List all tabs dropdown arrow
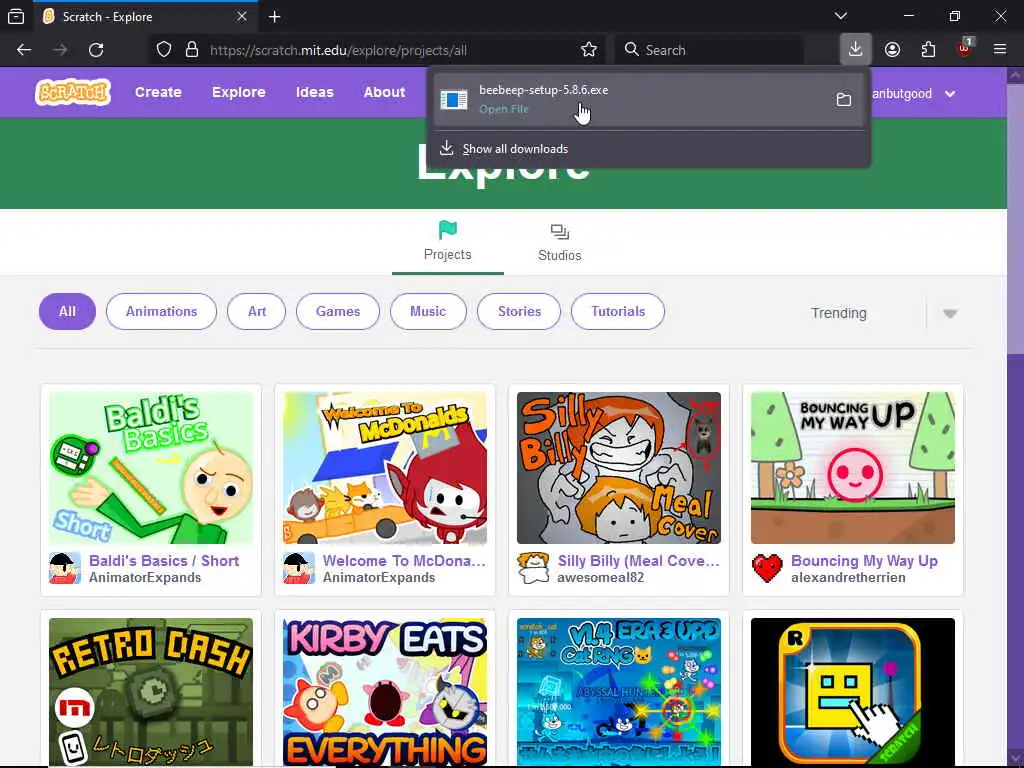 pos(840,16)
